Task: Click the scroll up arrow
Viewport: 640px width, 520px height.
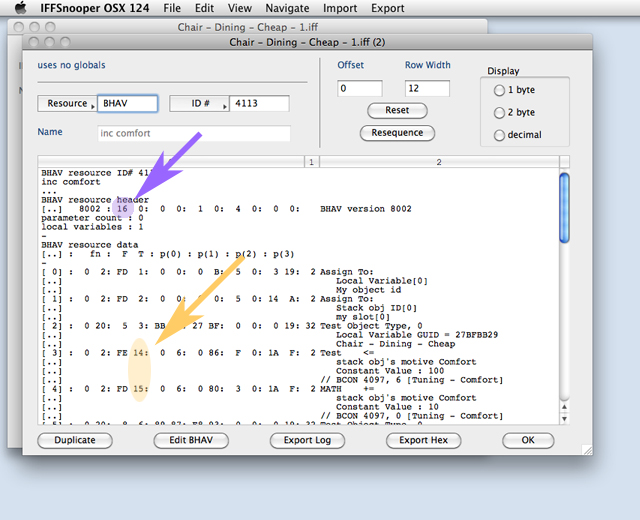Action: pos(564,407)
